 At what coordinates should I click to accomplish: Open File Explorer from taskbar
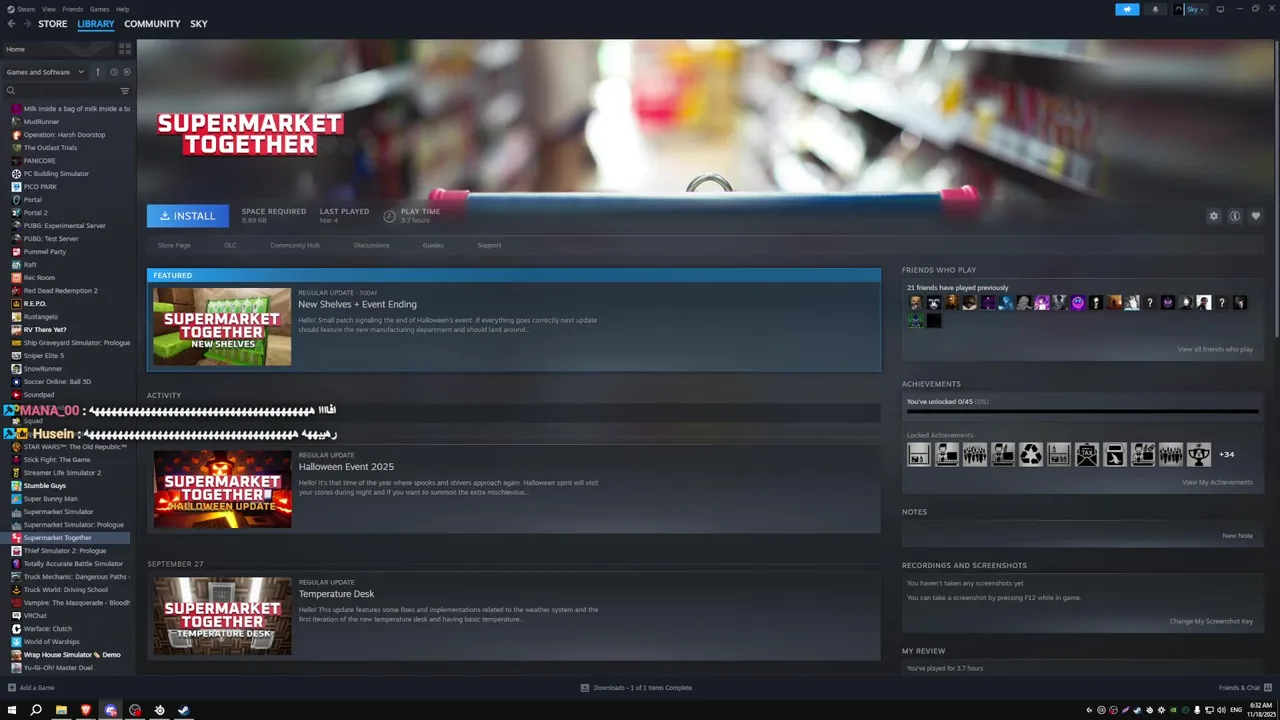(61, 710)
